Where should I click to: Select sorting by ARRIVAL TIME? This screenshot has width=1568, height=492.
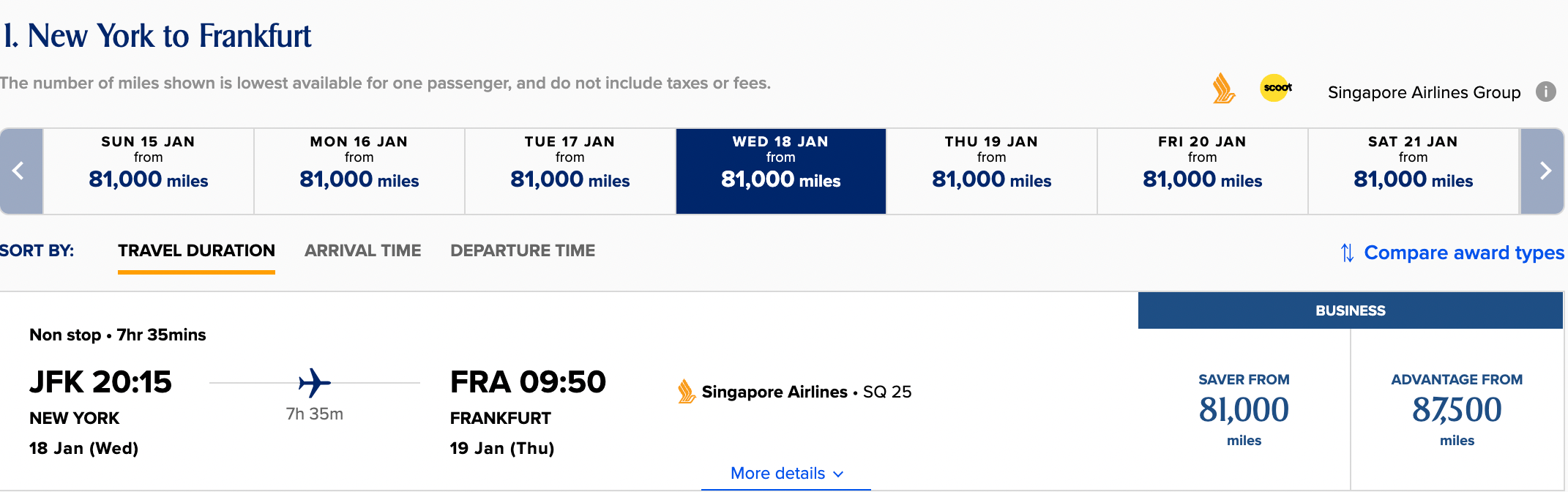point(362,250)
